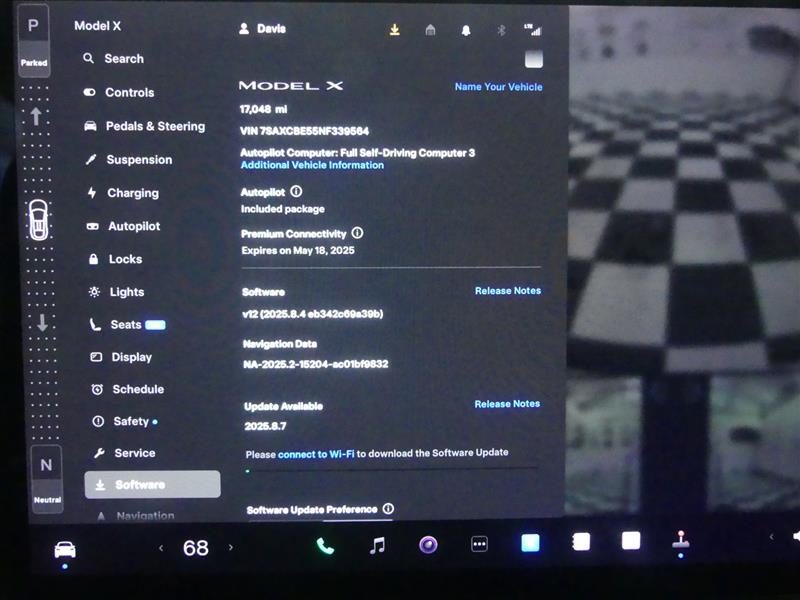Show Autopilot package info icon
The width and height of the screenshot is (800, 600).
click(296, 191)
